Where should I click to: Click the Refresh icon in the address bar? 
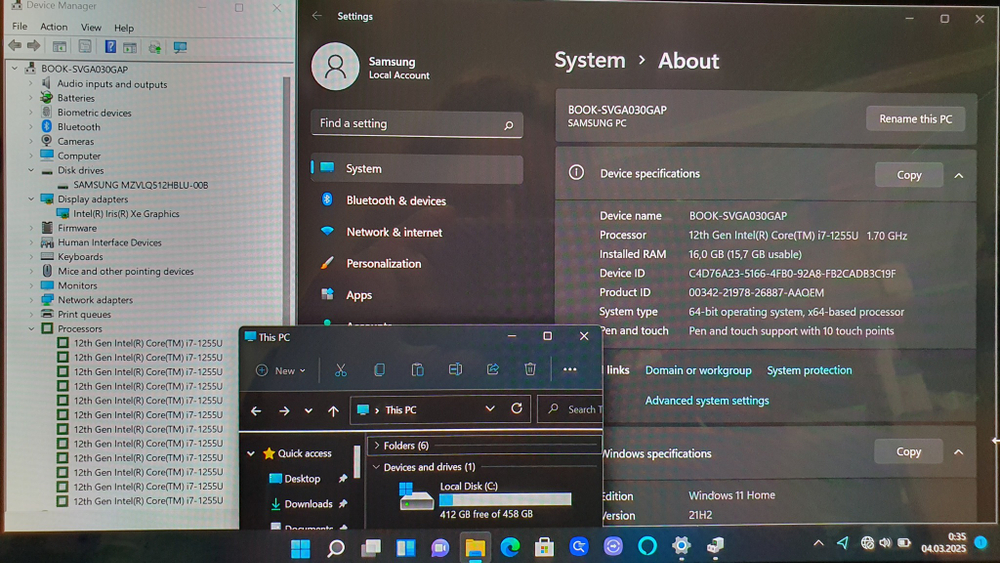point(517,409)
